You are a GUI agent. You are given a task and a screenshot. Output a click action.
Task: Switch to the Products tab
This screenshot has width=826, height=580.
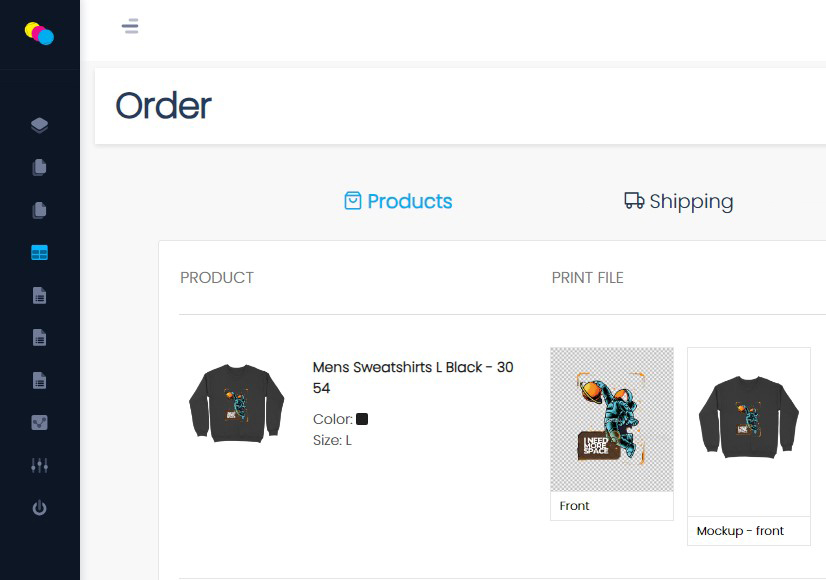398,201
